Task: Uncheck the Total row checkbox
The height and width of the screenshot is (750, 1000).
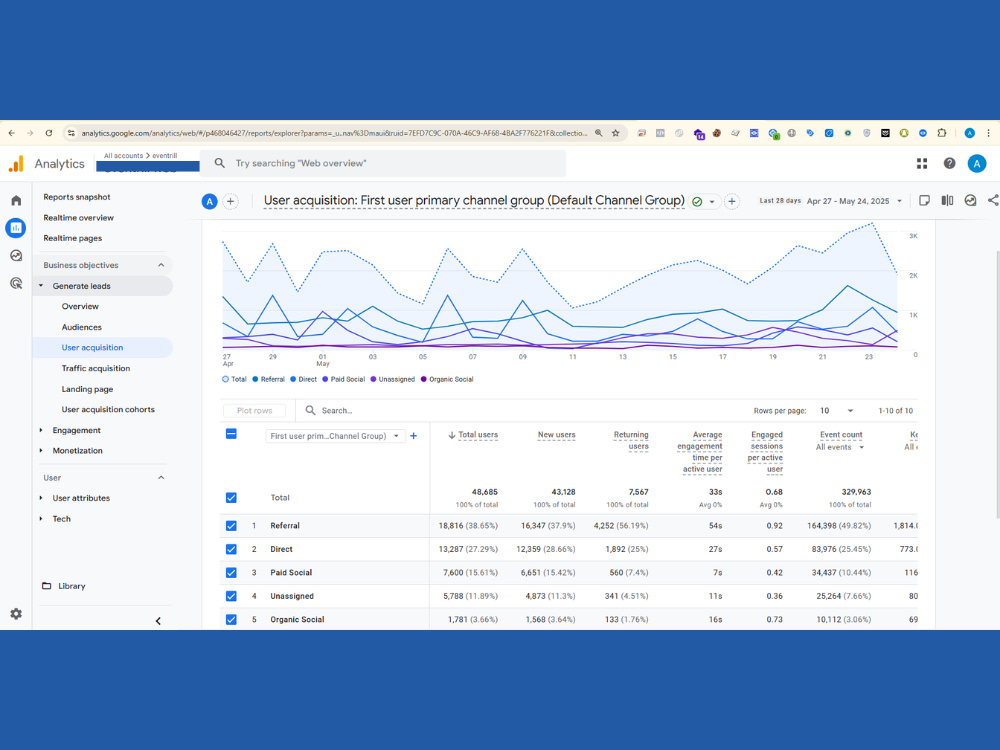Action: click(231, 497)
